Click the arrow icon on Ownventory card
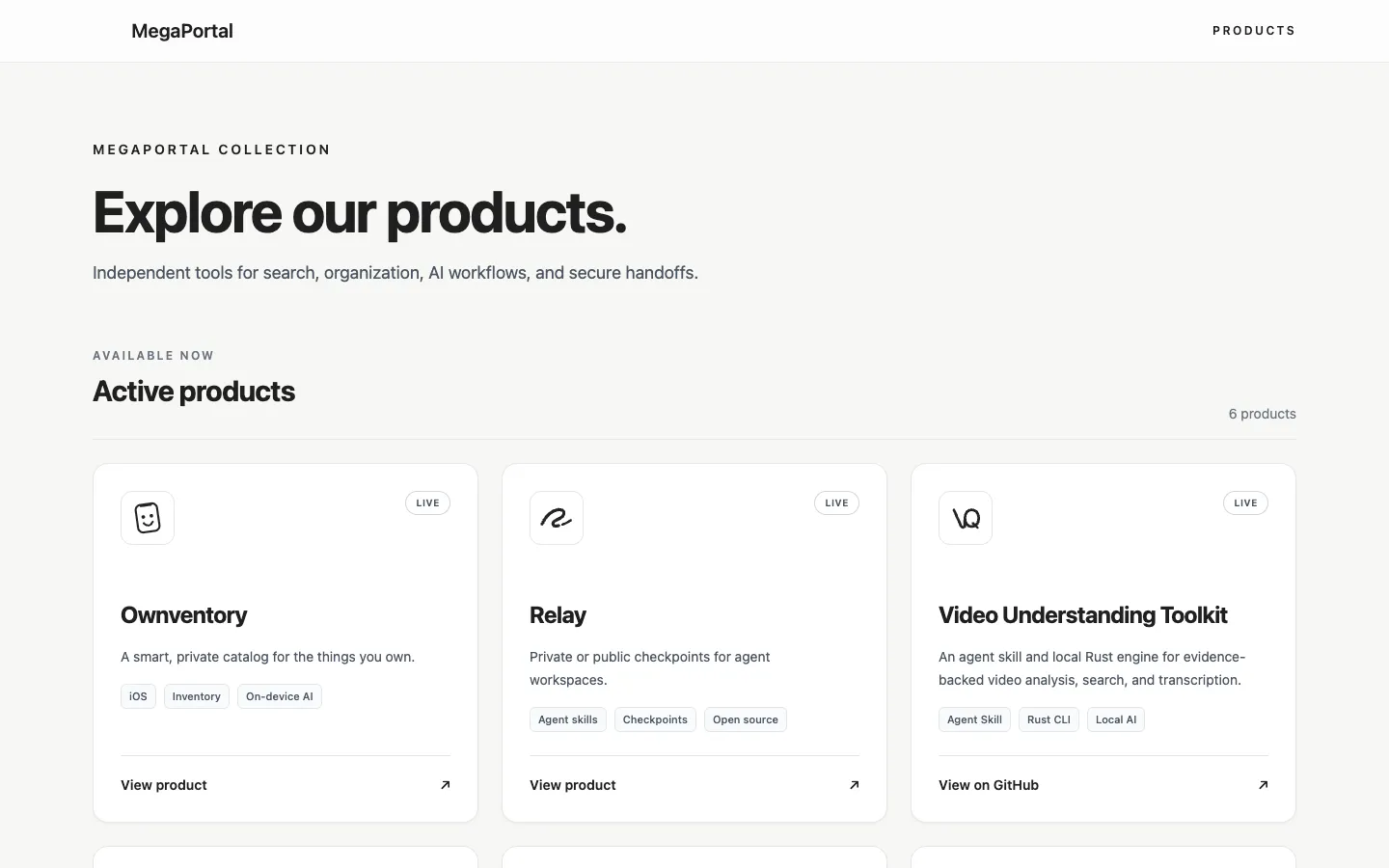 [x=445, y=785]
